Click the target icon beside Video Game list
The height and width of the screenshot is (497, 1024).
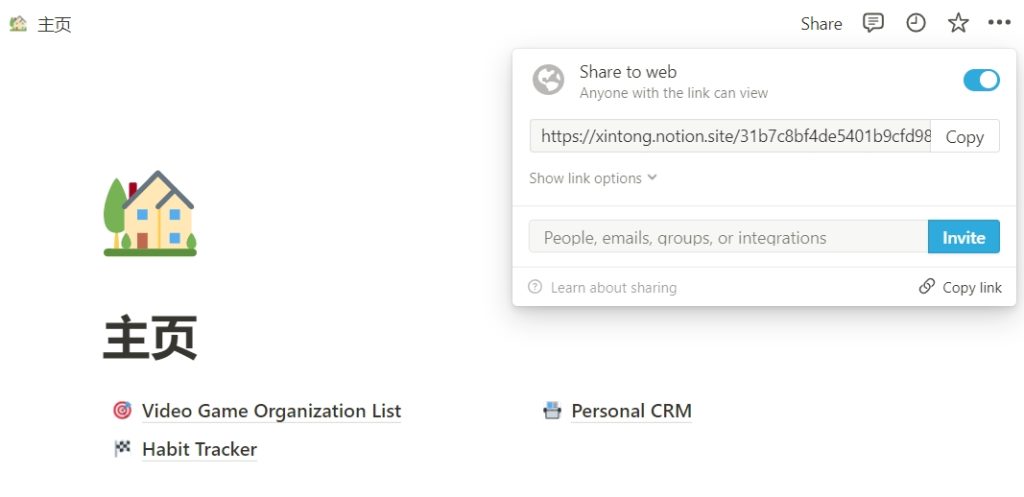point(122,410)
